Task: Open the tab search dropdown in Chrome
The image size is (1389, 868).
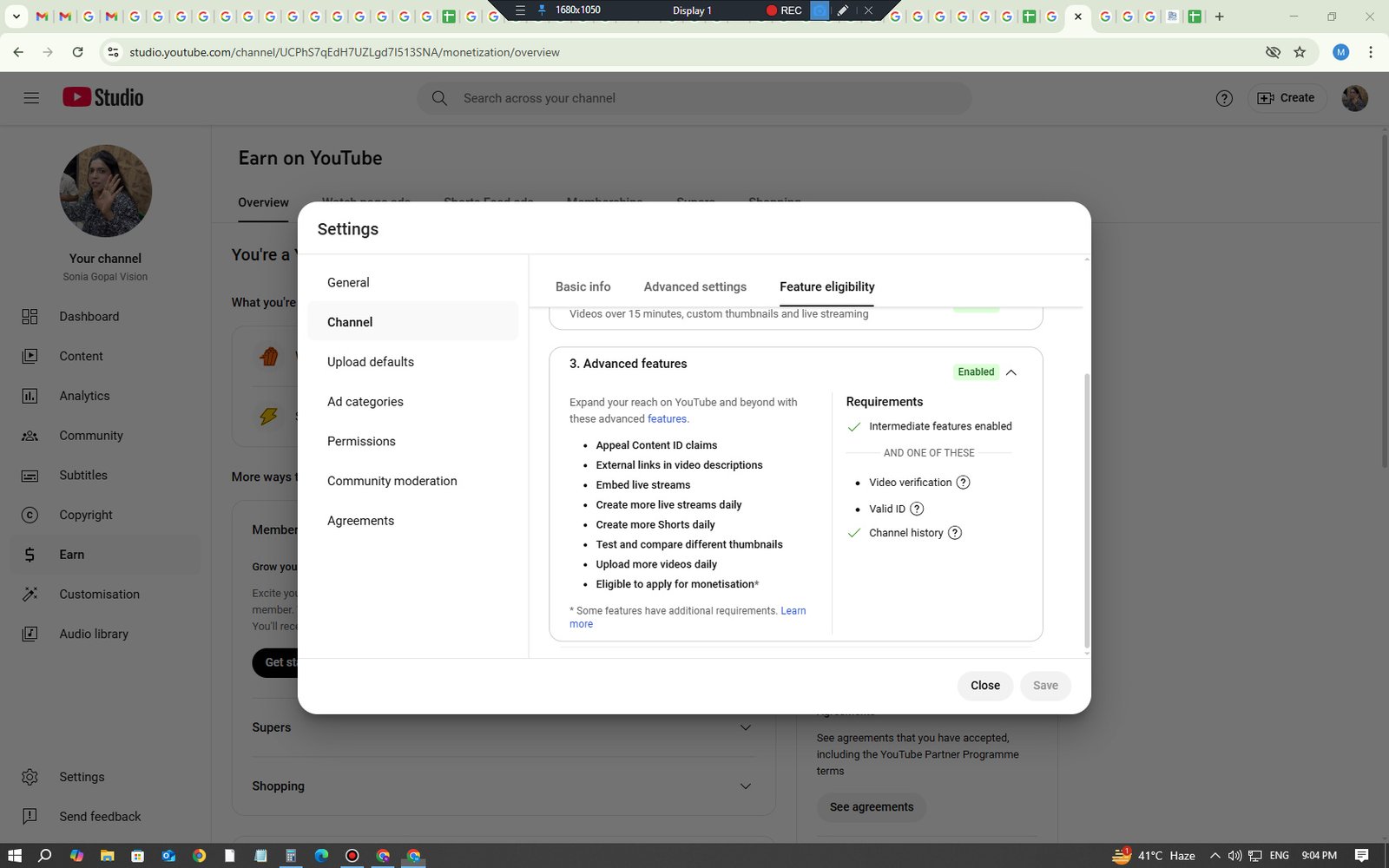Action: (16, 16)
